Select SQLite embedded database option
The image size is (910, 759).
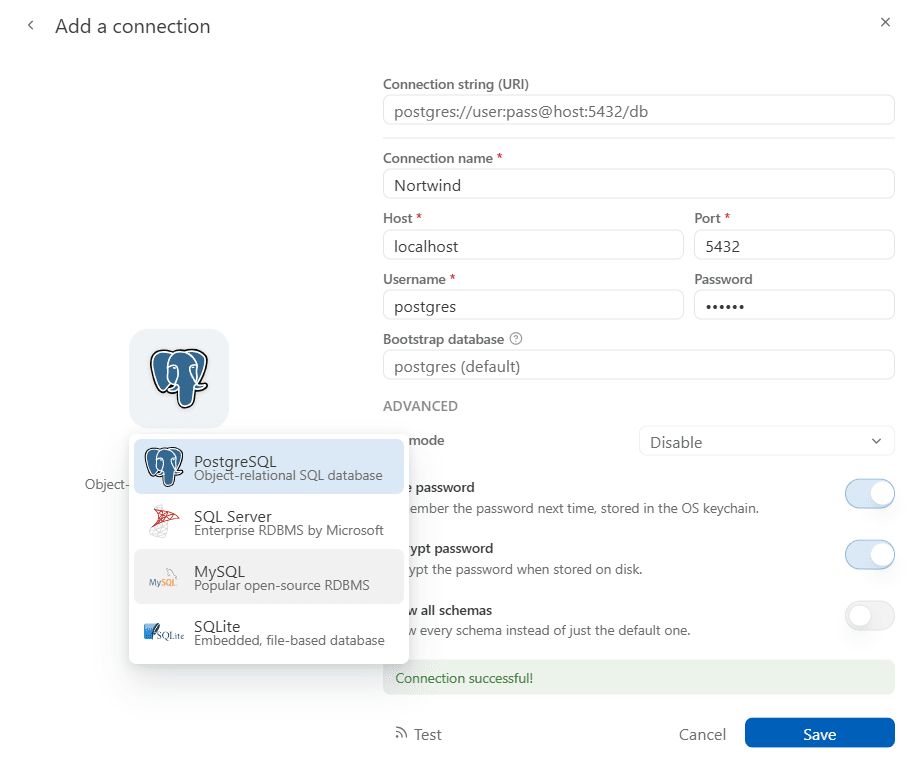pyautogui.click(x=269, y=632)
